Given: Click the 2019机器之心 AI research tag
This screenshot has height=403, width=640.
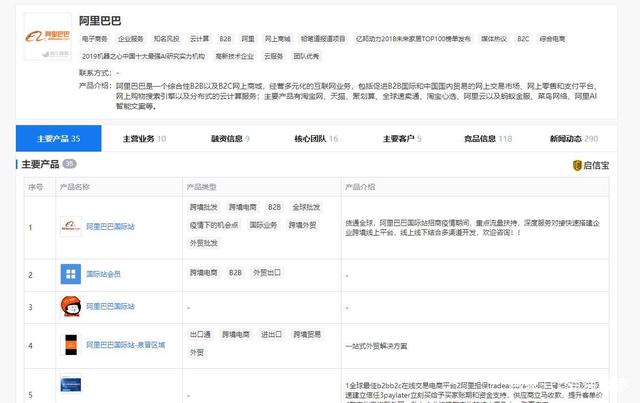Looking at the screenshot, I should [143, 56].
